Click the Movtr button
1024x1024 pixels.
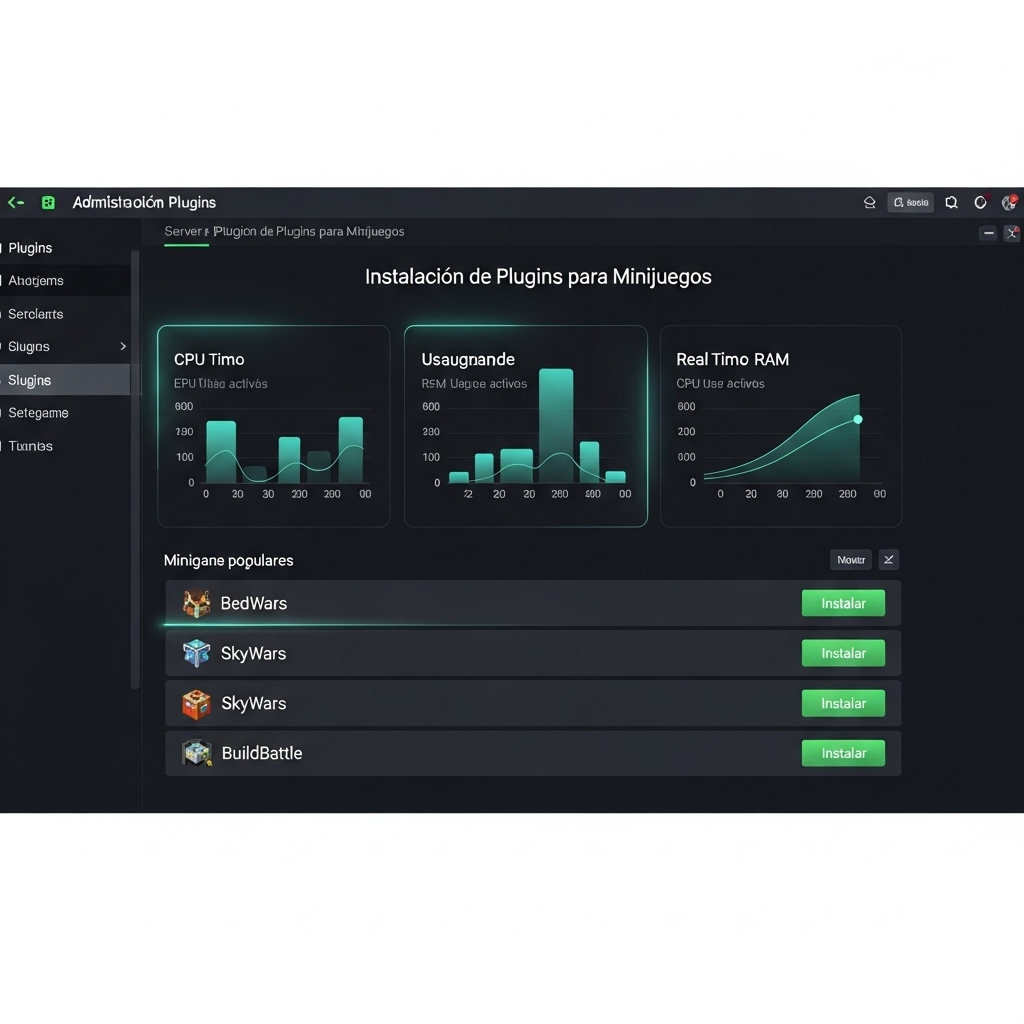pyautogui.click(x=851, y=560)
